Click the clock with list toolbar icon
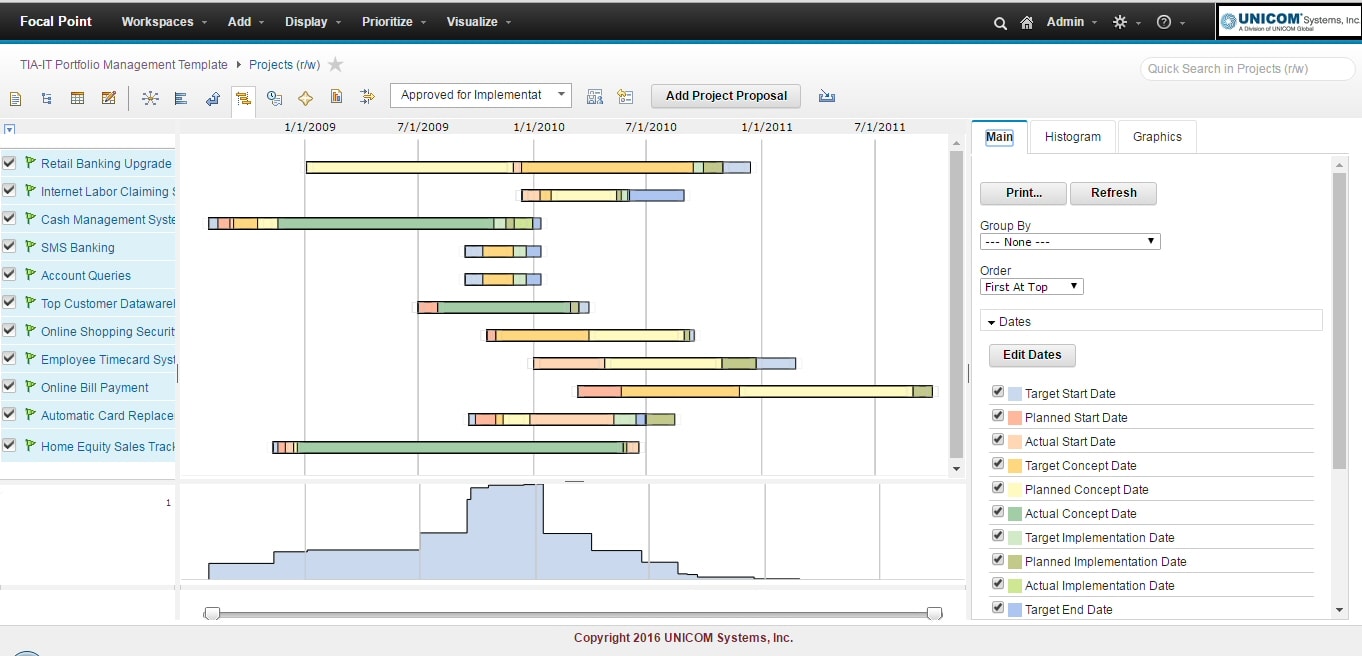Screen dimensions: 1362x656 [274, 98]
